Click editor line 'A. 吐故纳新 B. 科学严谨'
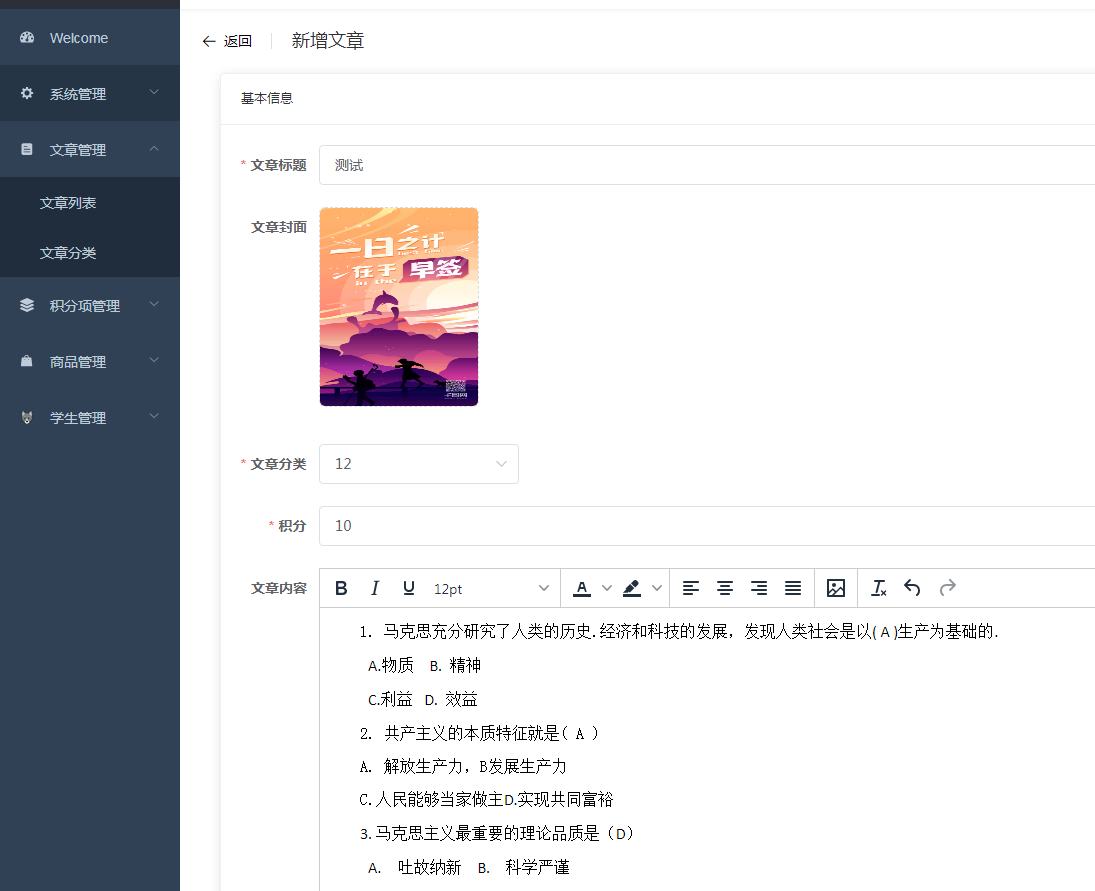Screen dimensions: 1095x891 point(469,867)
